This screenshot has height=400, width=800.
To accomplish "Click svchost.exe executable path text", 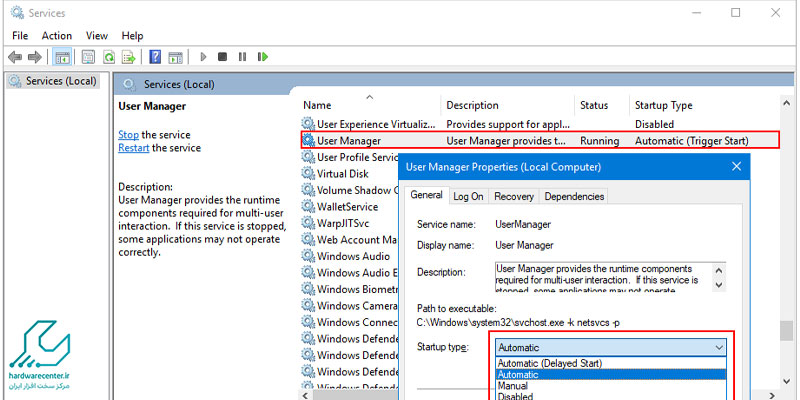I will (518, 322).
